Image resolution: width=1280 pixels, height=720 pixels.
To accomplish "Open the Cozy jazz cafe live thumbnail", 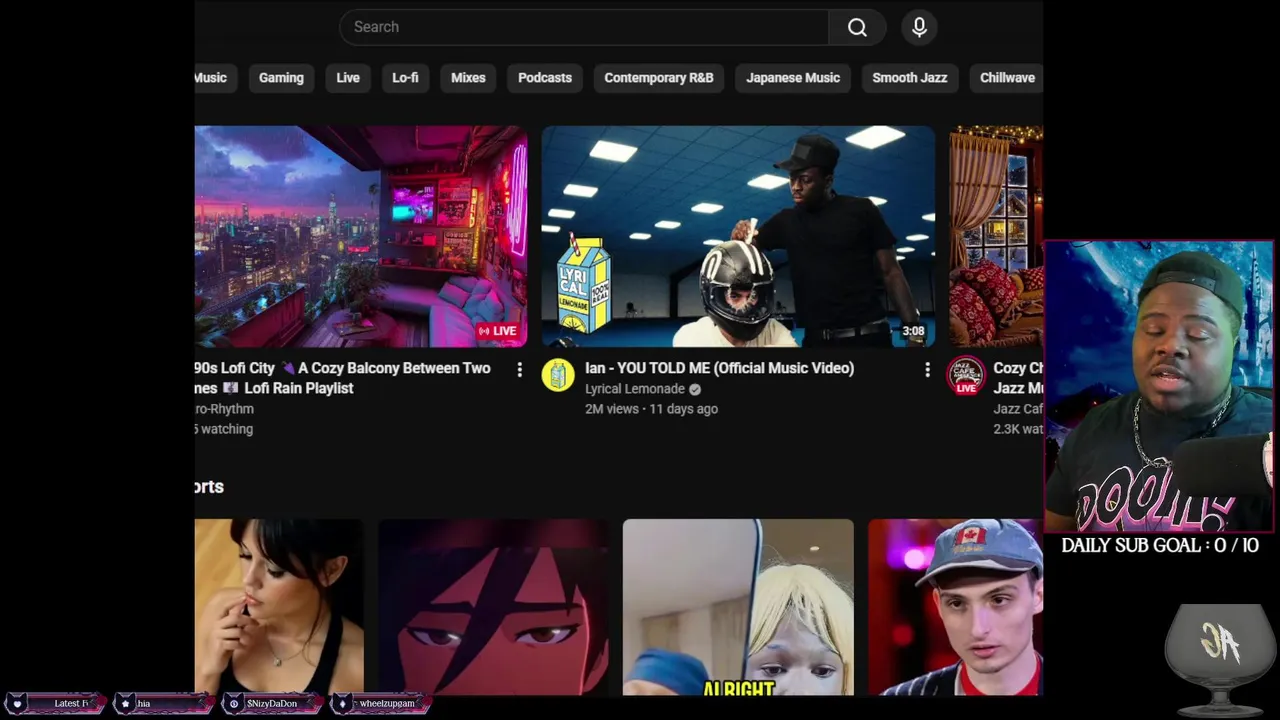I will point(996,236).
